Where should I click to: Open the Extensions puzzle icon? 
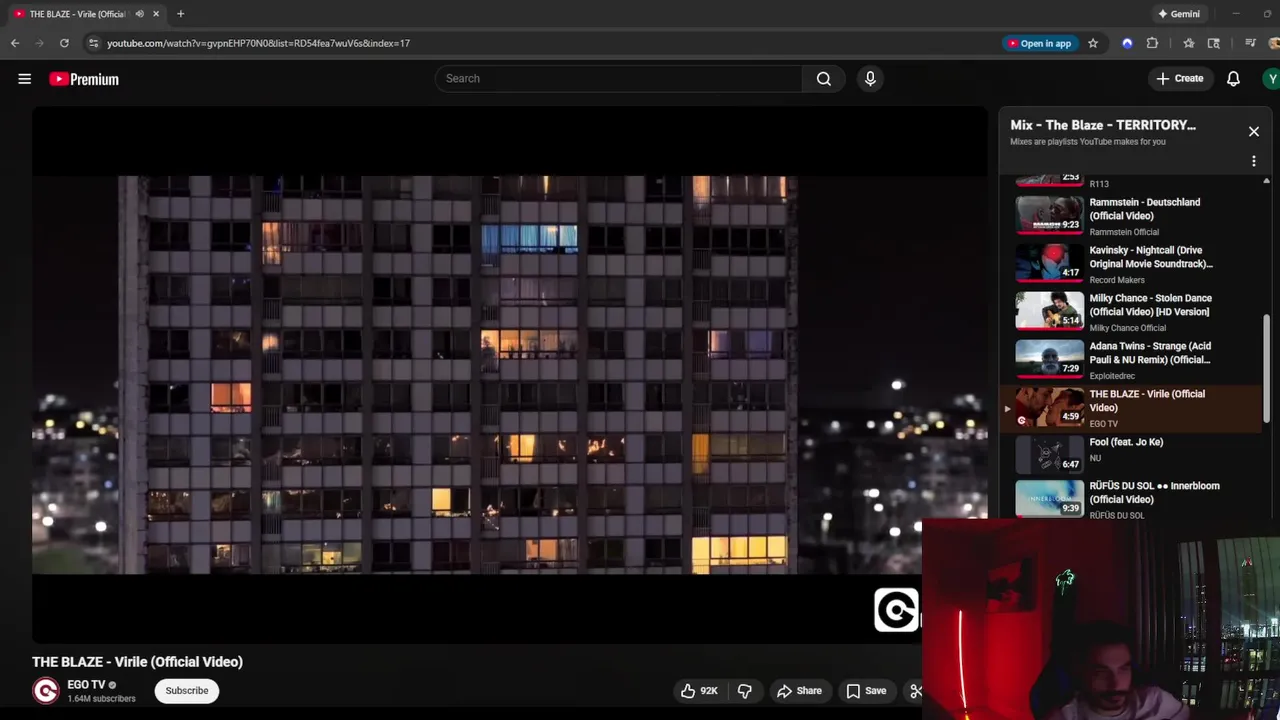click(1152, 43)
